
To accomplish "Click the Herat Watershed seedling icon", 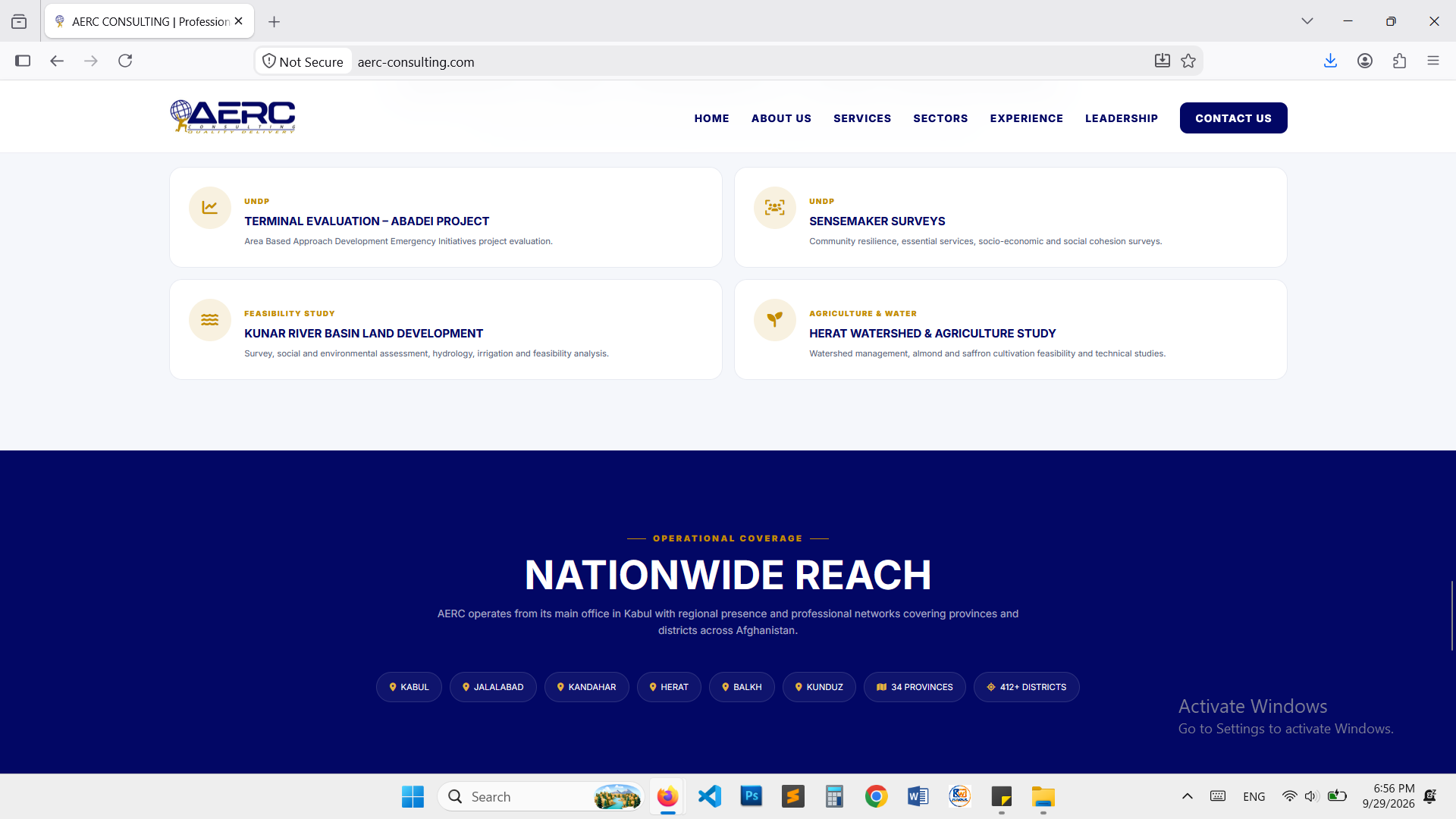I will click(x=775, y=320).
